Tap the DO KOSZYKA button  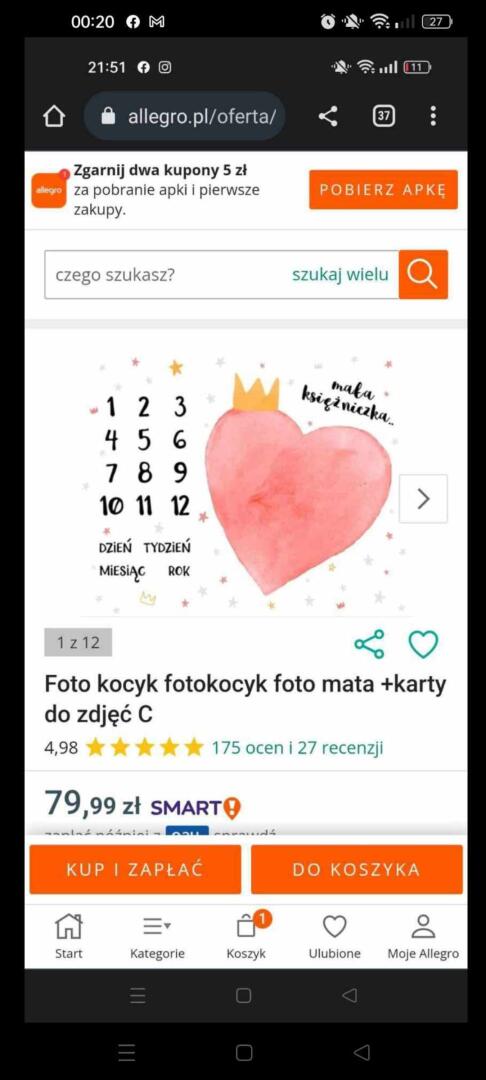(x=357, y=869)
